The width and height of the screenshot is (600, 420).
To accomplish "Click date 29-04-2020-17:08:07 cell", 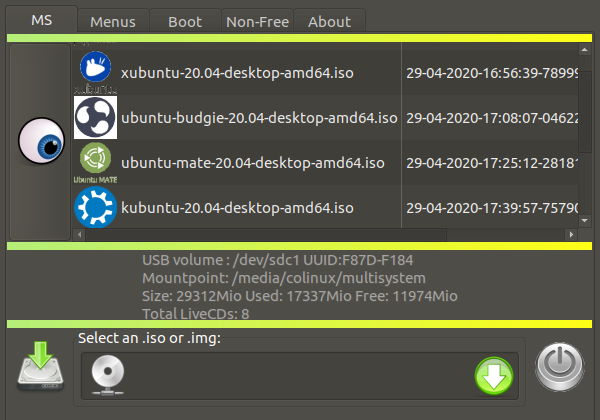I will coord(492,118).
